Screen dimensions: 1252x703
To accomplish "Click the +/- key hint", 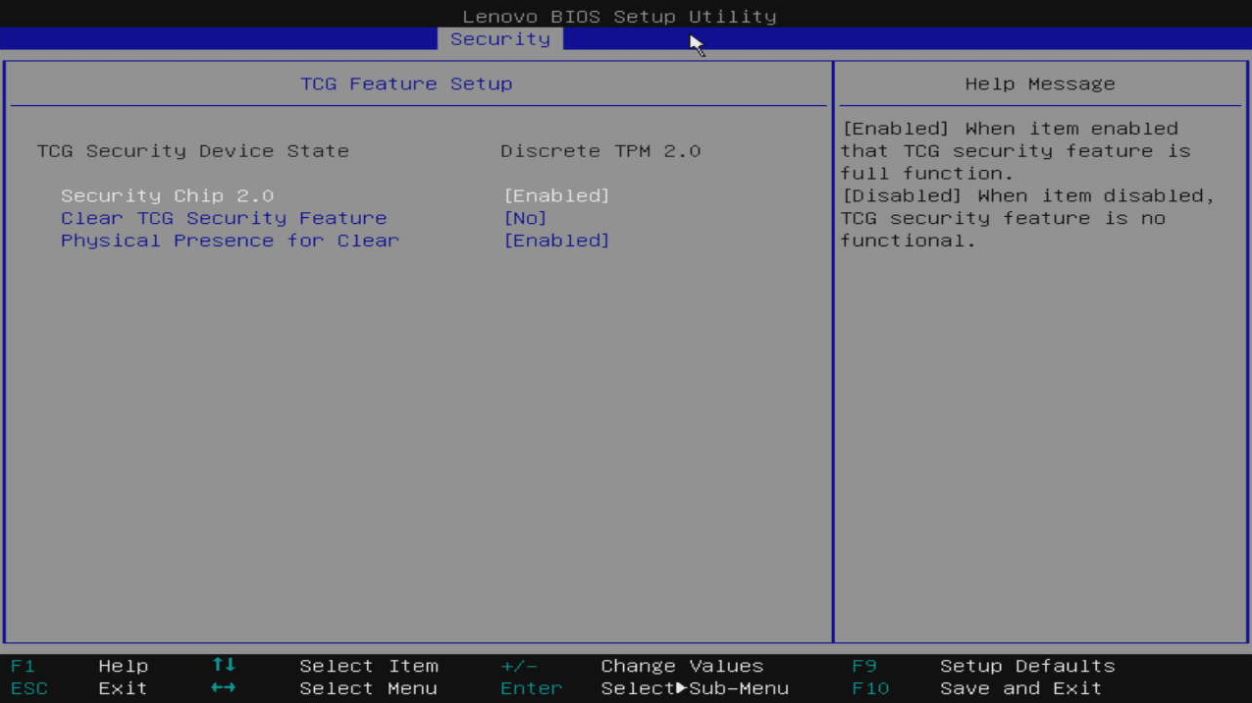I will (x=519, y=666).
